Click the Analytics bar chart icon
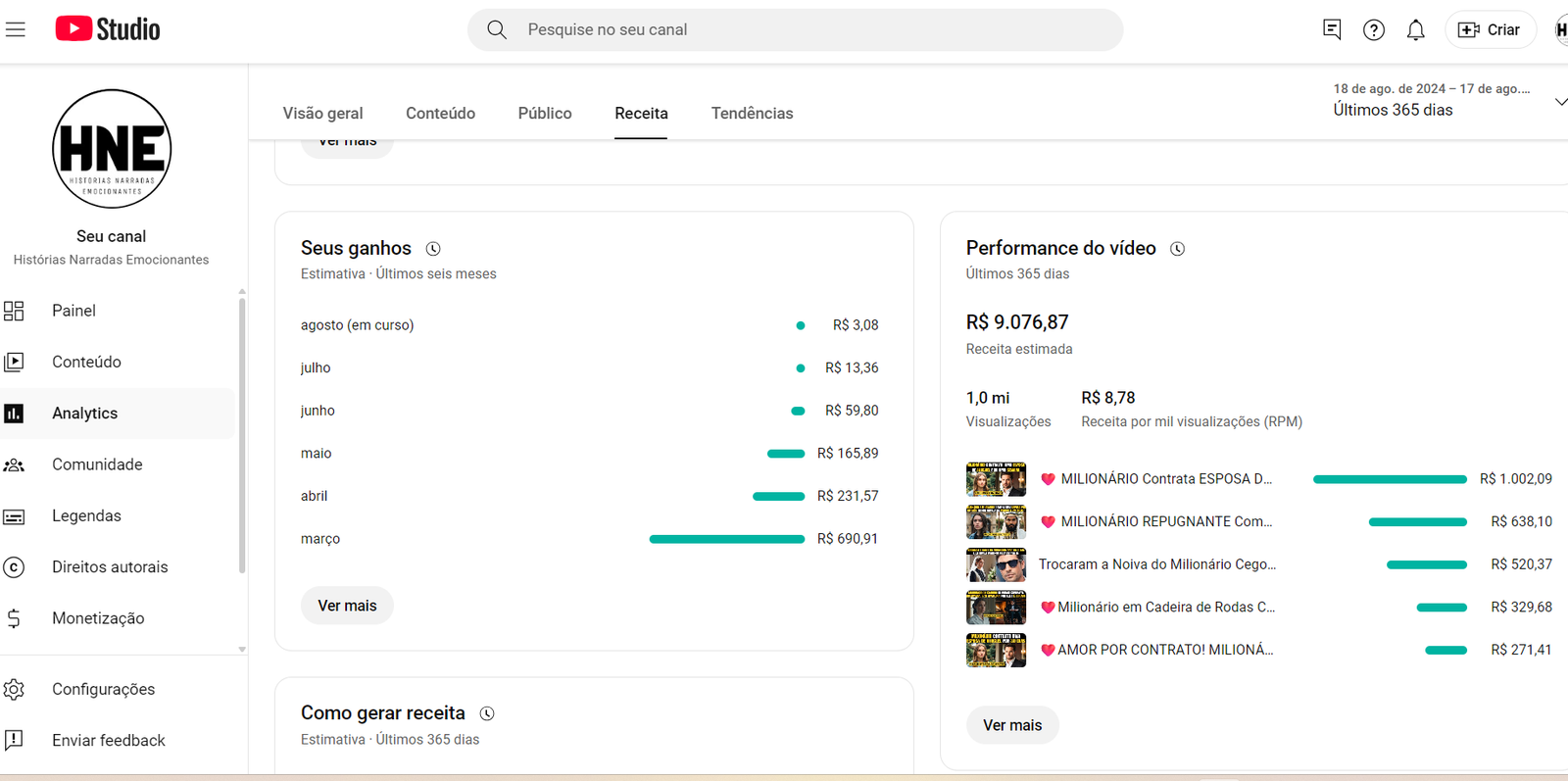1568x781 pixels. 14,414
